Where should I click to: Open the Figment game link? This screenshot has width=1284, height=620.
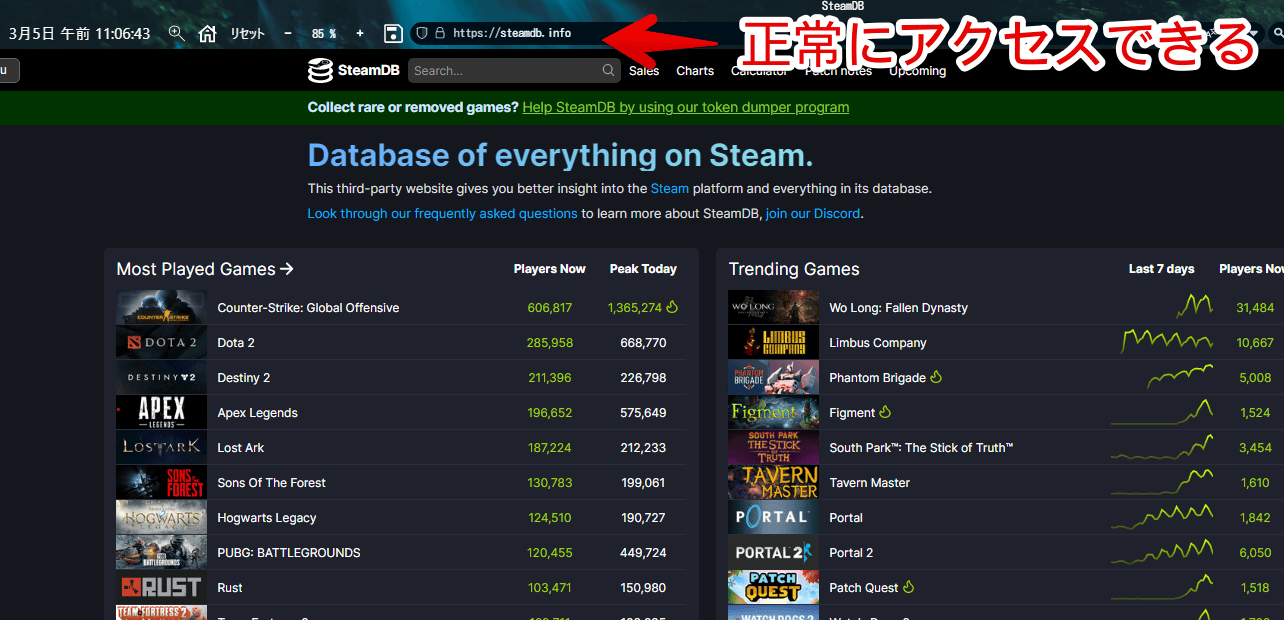point(852,413)
